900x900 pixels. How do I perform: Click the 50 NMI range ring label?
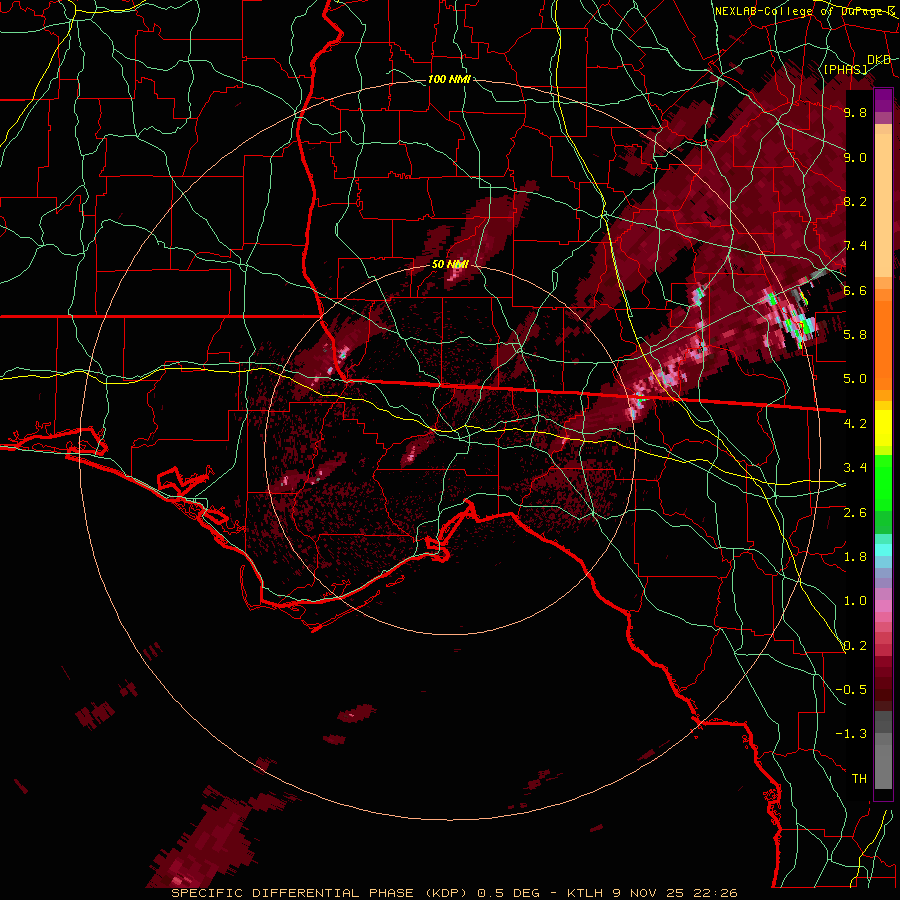tap(450, 264)
